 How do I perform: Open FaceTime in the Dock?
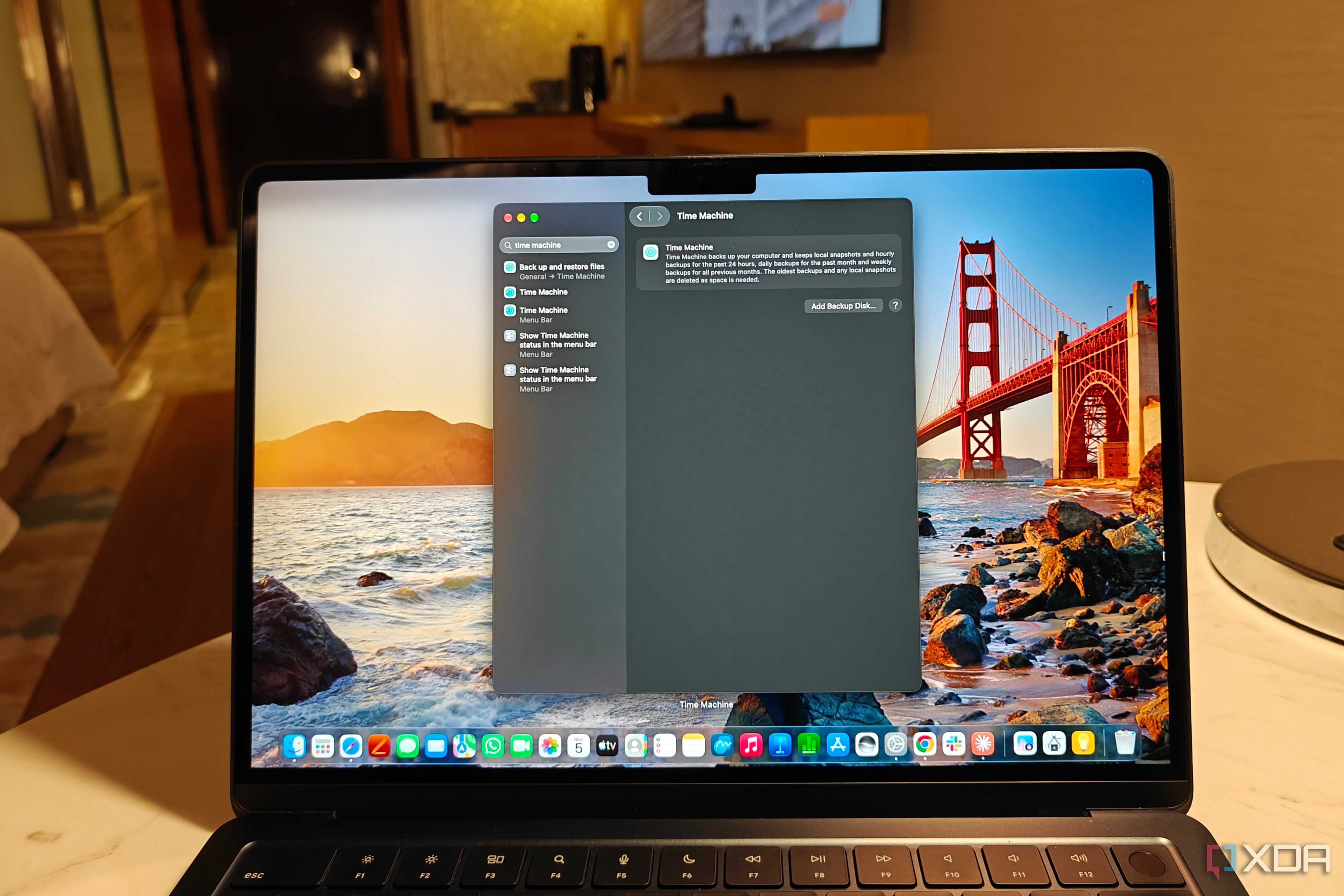coord(521,746)
